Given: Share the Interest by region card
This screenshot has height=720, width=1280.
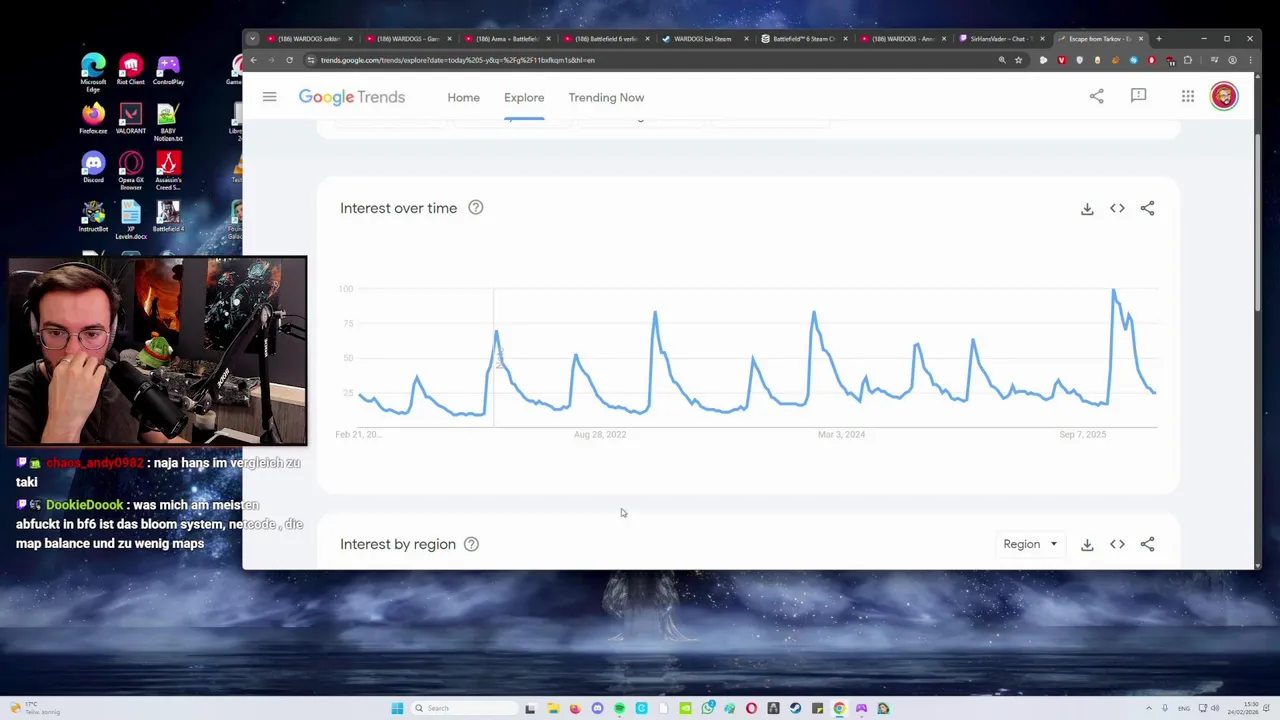Looking at the screenshot, I should (x=1147, y=545).
